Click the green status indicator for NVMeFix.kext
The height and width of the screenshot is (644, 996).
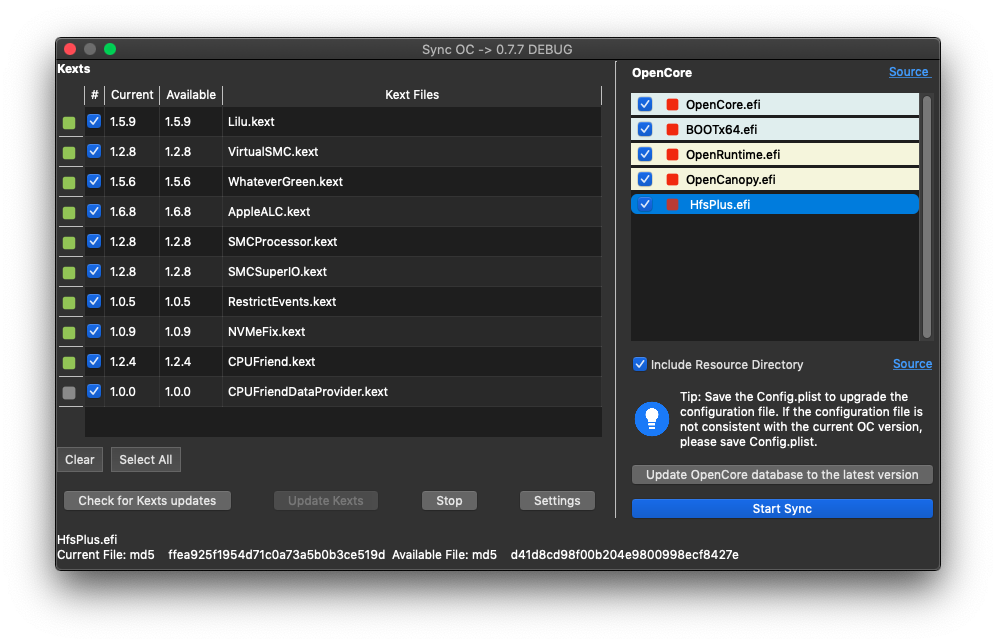tap(69, 332)
